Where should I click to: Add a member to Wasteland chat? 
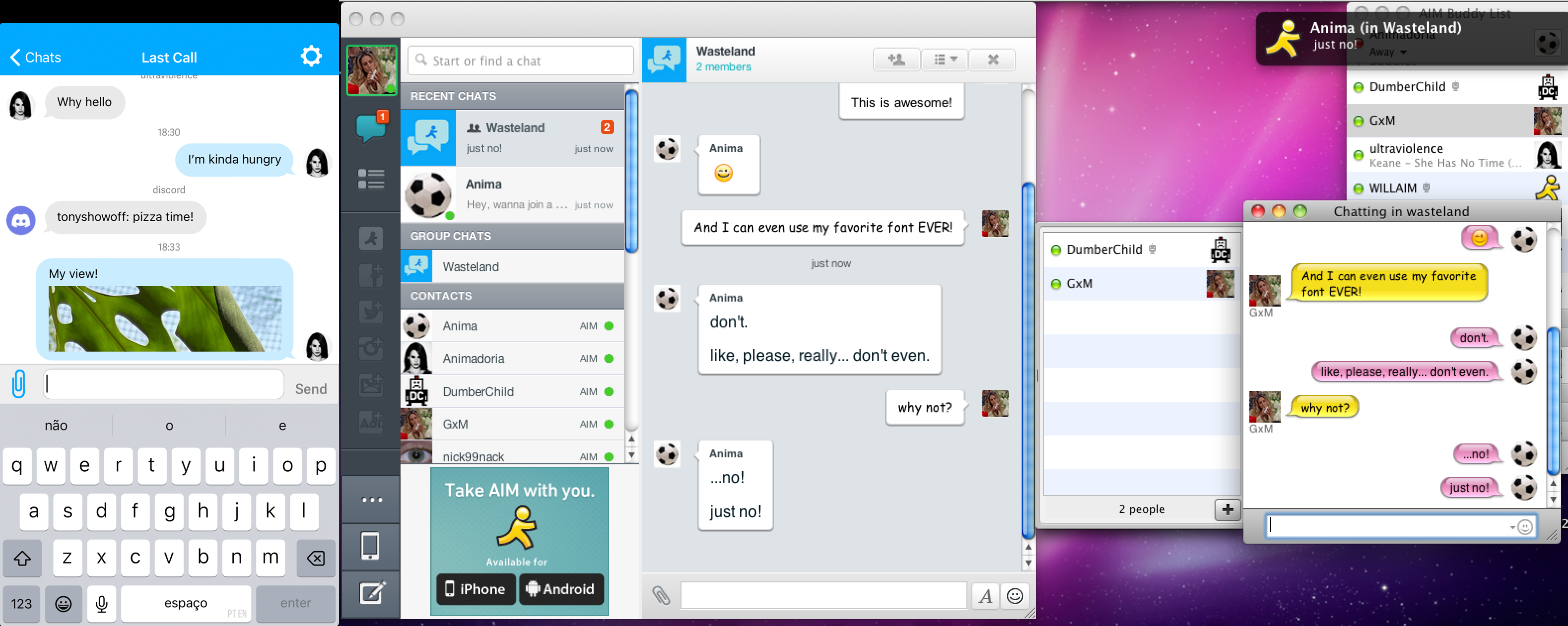tap(896, 59)
